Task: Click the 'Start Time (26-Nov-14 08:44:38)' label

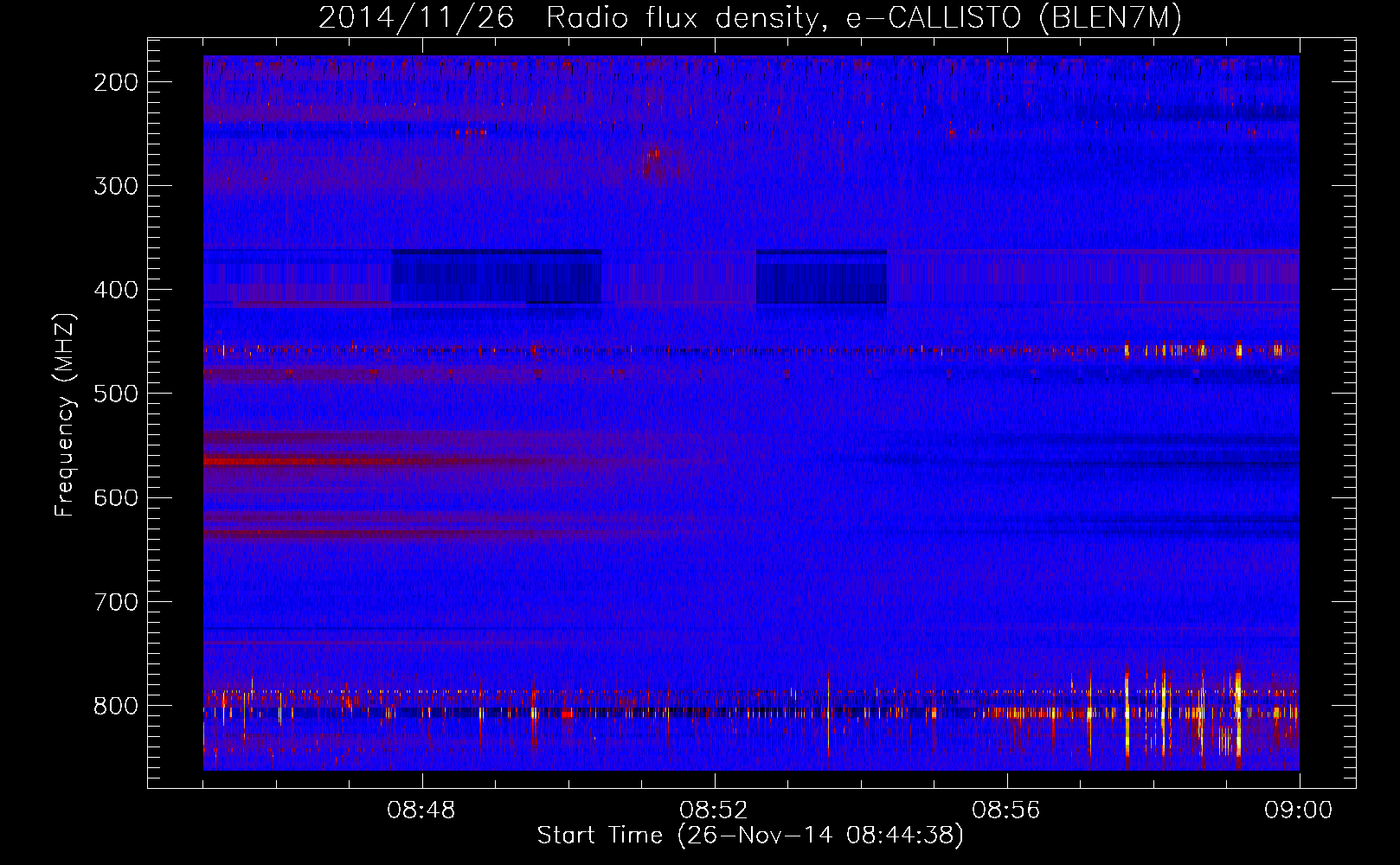Action: tap(750, 836)
